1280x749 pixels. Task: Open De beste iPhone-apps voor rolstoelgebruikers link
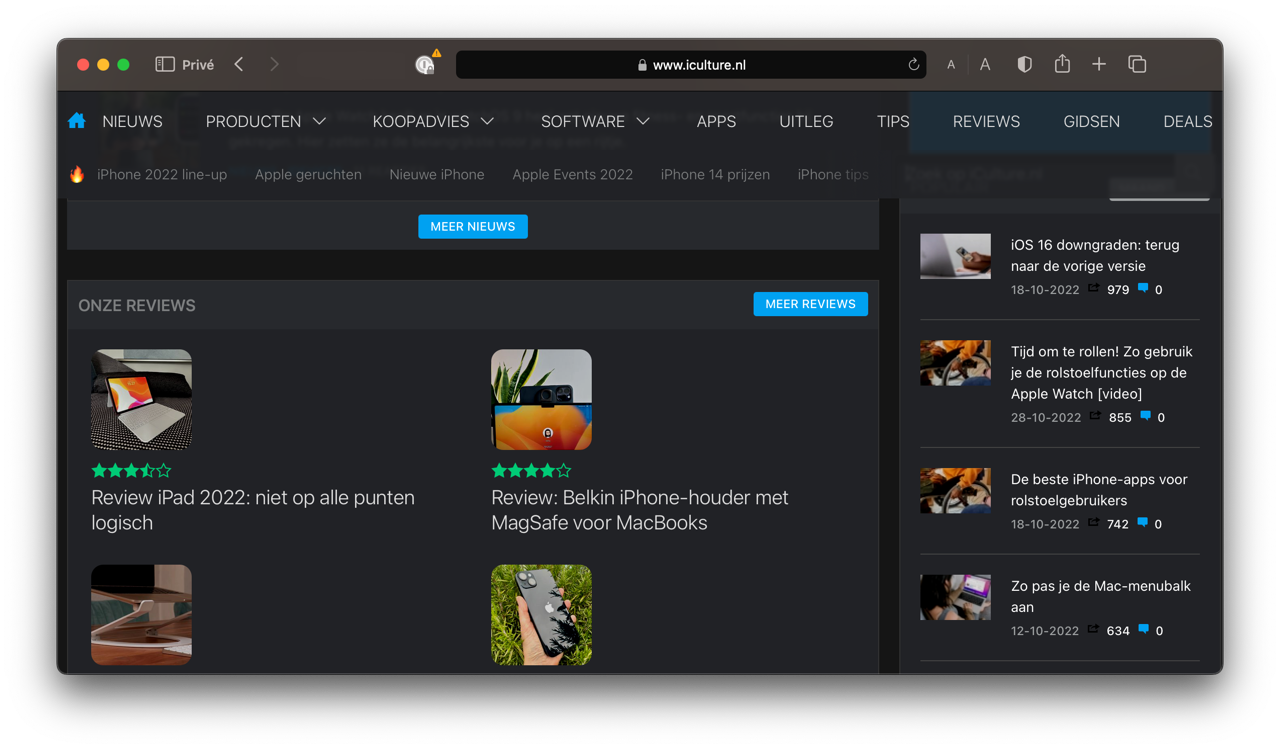[1099, 489]
